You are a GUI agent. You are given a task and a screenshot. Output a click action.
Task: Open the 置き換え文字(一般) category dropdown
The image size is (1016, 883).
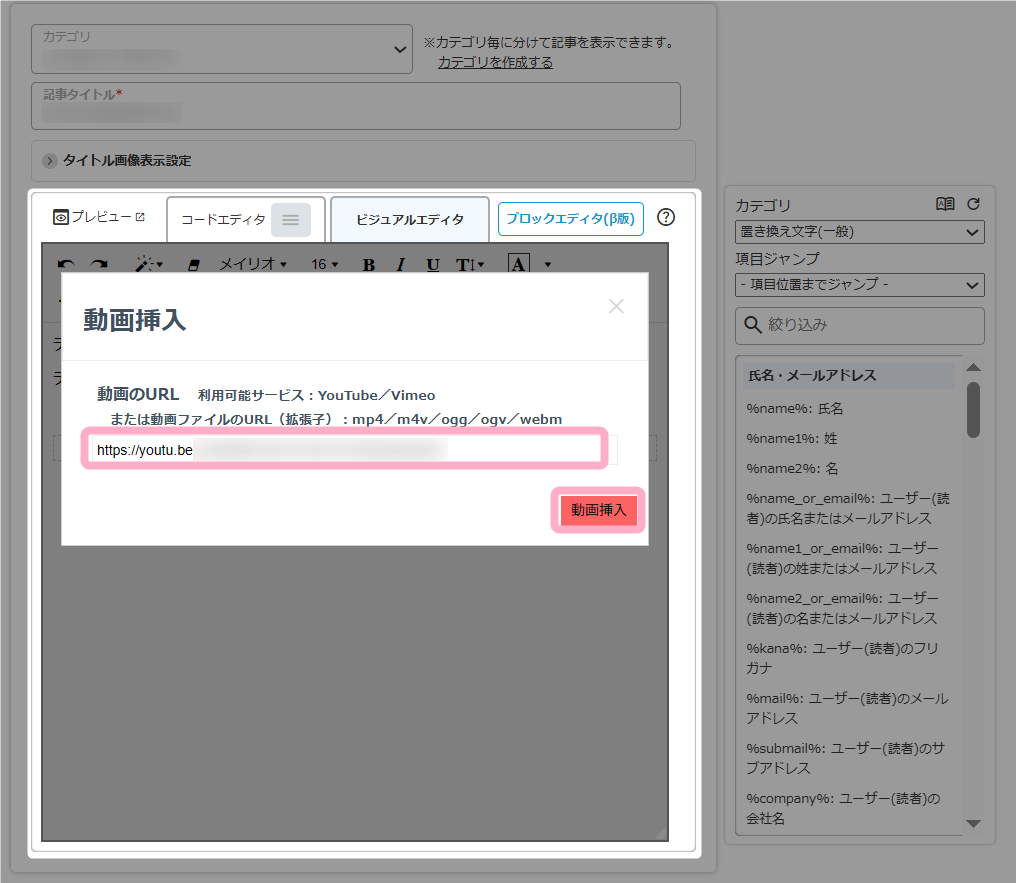pos(859,232)
